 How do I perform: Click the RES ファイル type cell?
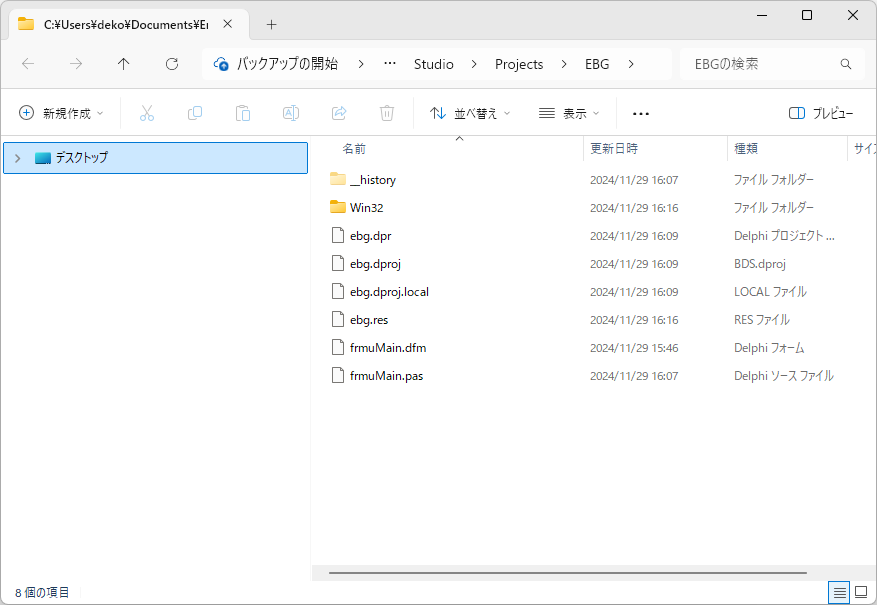tap(762, 320)
